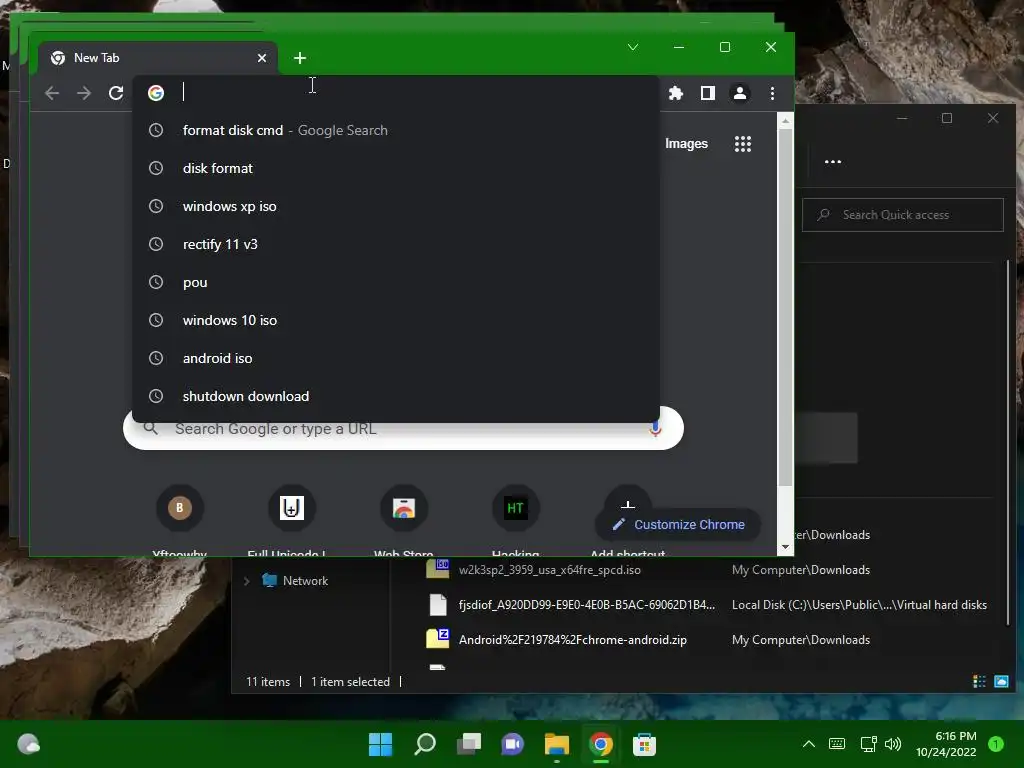Open the Chrome profile avatar icon
The width and height of the screenshot is (1024, 768).
(x=740, y=93)
